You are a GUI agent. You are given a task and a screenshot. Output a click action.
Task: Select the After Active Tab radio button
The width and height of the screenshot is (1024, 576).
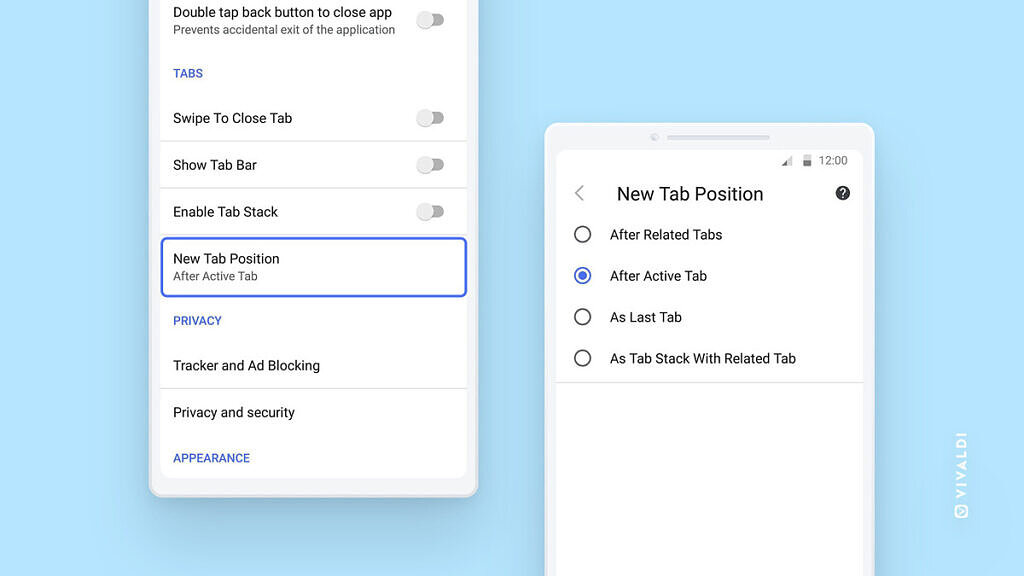click(583, 276)
